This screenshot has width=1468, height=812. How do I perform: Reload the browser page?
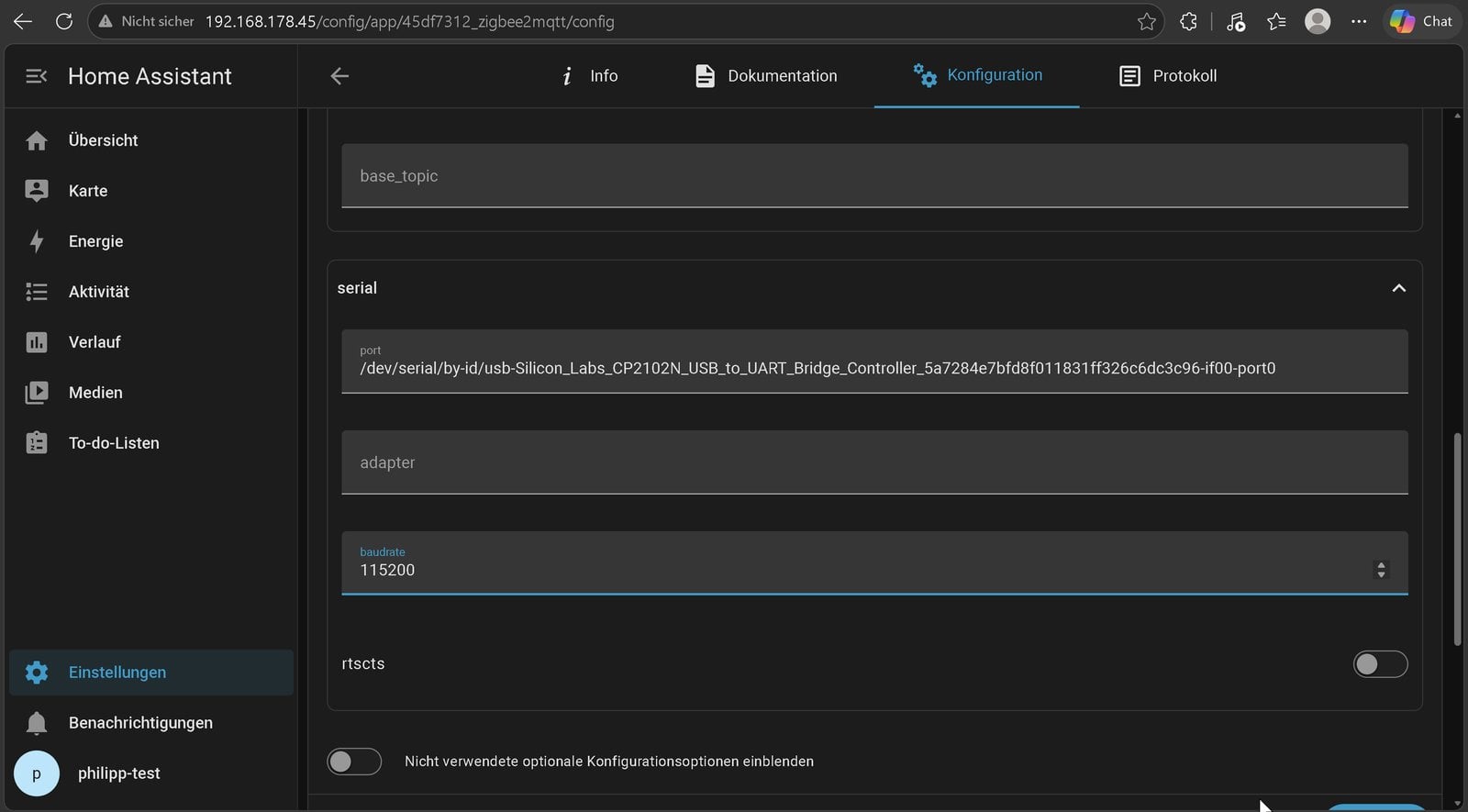64,21
